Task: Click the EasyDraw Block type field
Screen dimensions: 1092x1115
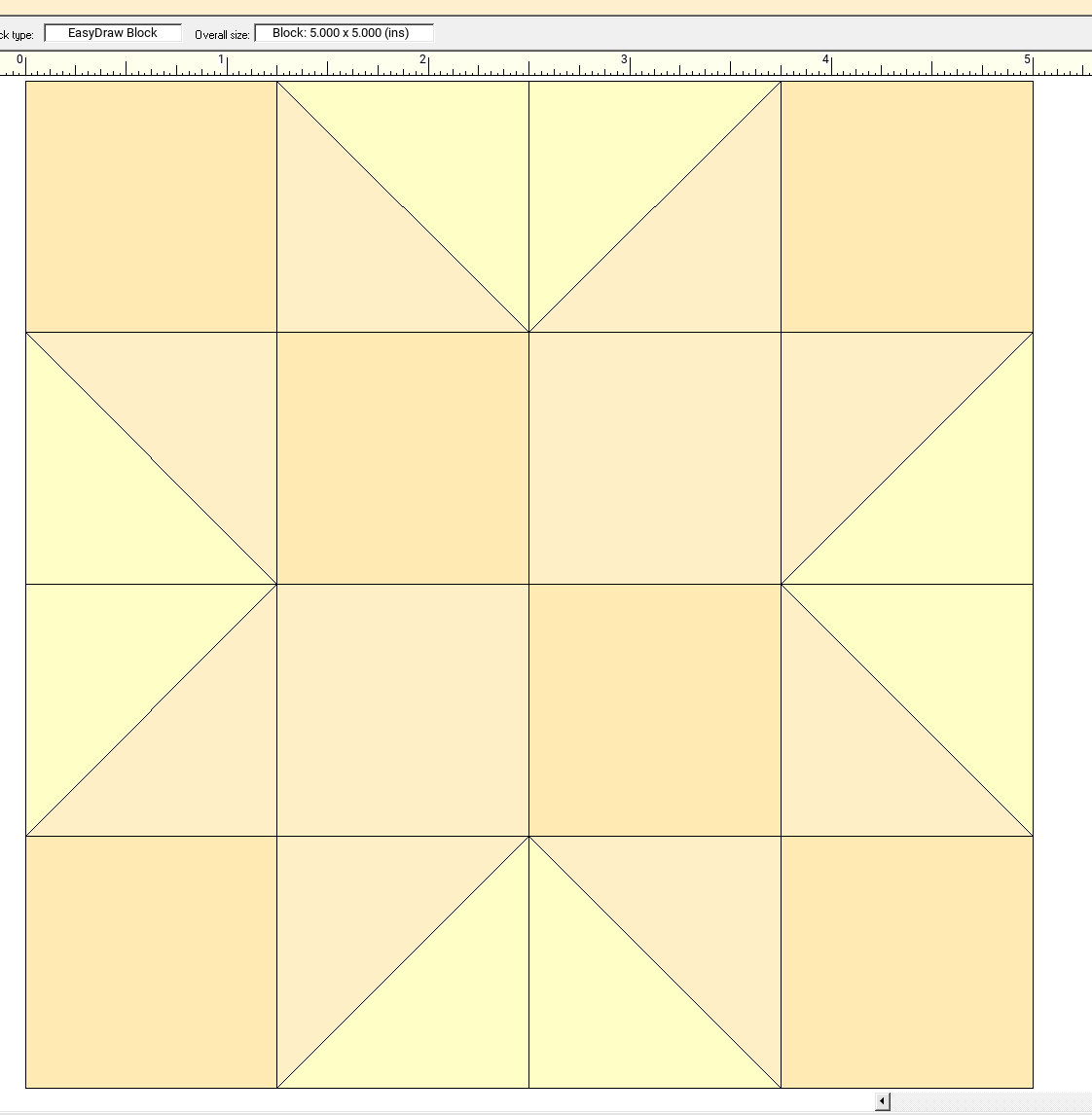Action: (x=113, y=33)
